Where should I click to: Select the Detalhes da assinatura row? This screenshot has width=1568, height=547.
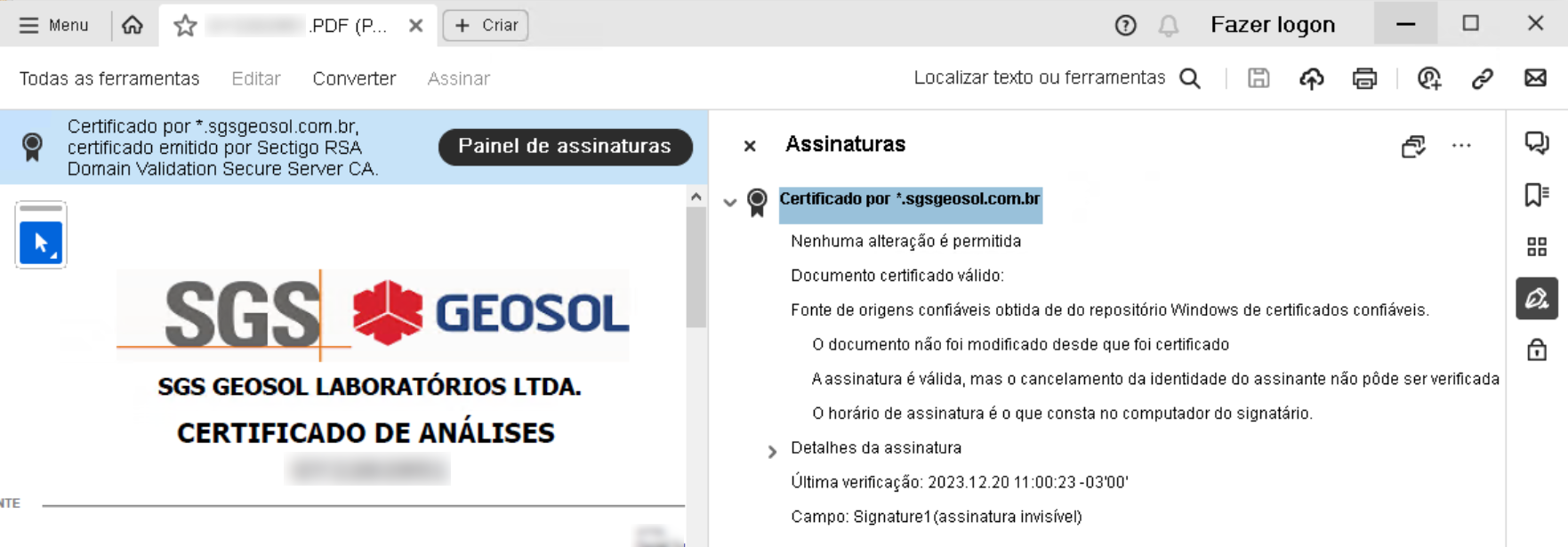coord(876,447)
